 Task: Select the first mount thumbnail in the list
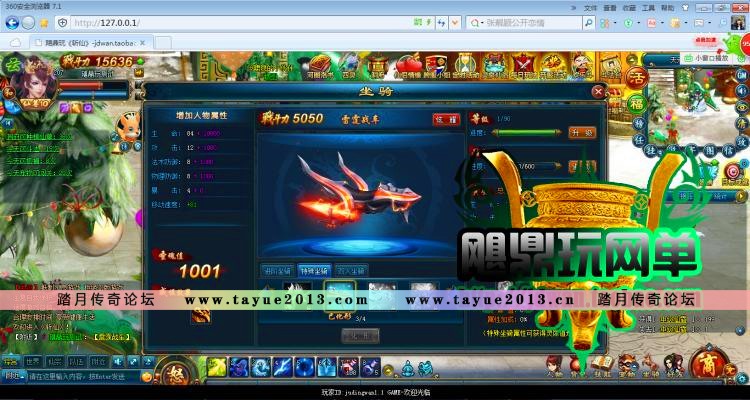point(297,296)
